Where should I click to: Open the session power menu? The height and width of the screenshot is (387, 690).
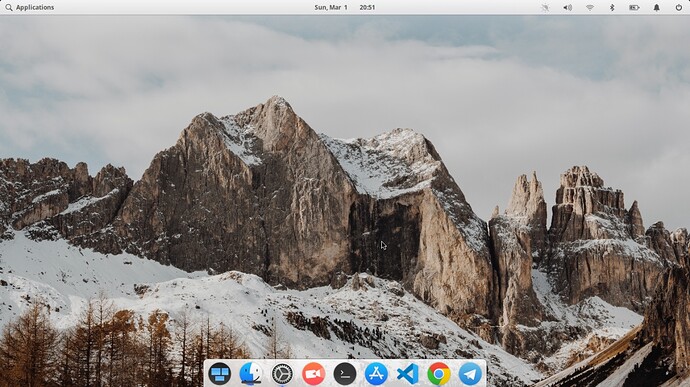click(x=679, y=7)
